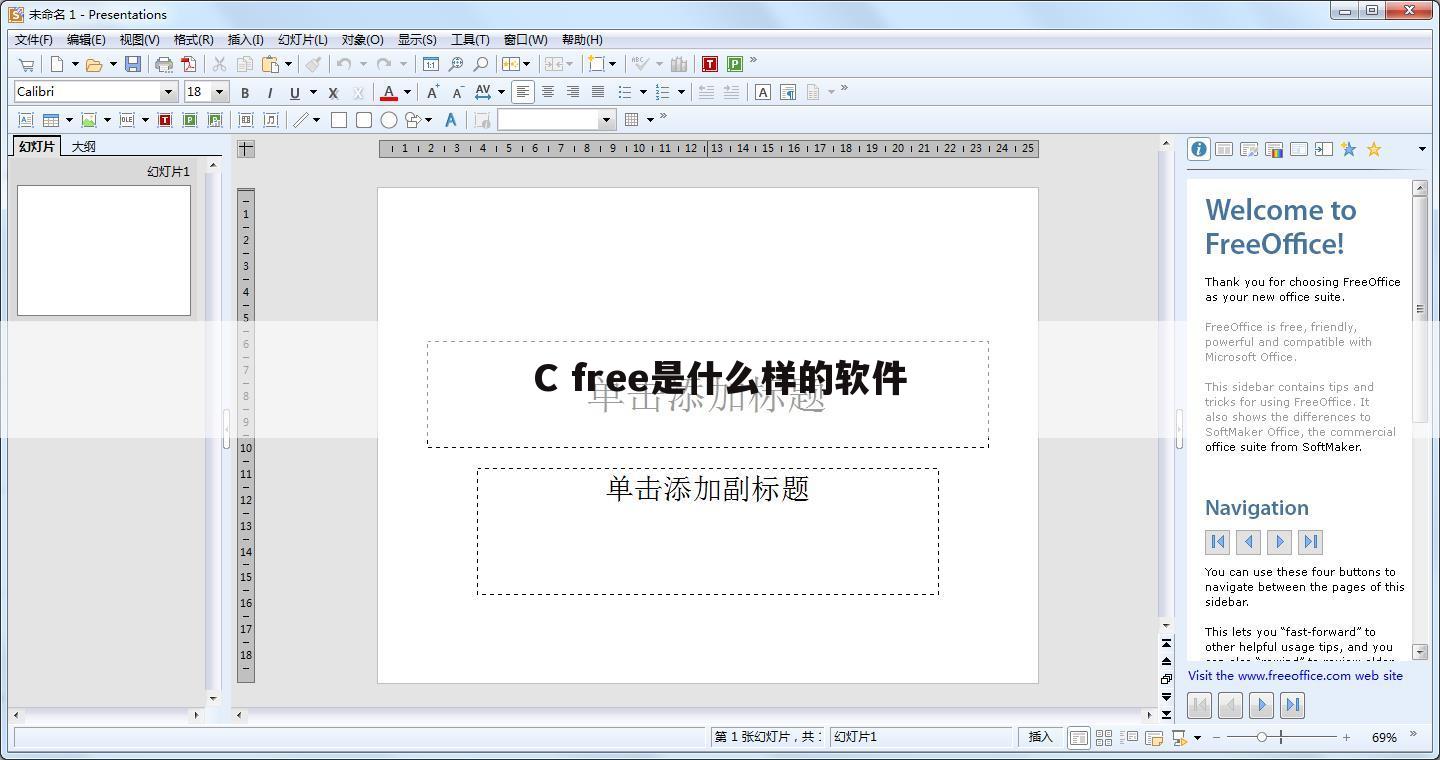Toggle italic formatting
1440x760 pixels.
click(x=270, y=92)
